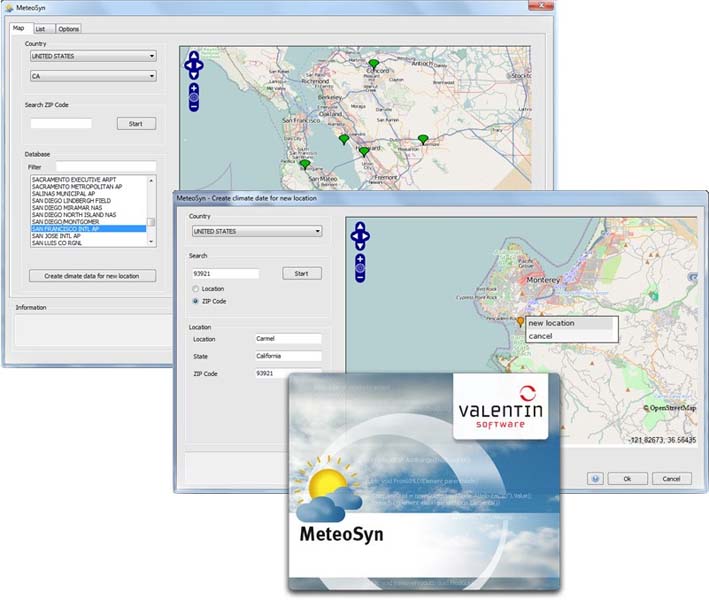
Task: Select 'SACRAMENTO METROPOLITAN AP' in list
Action: tap(88, 187)
